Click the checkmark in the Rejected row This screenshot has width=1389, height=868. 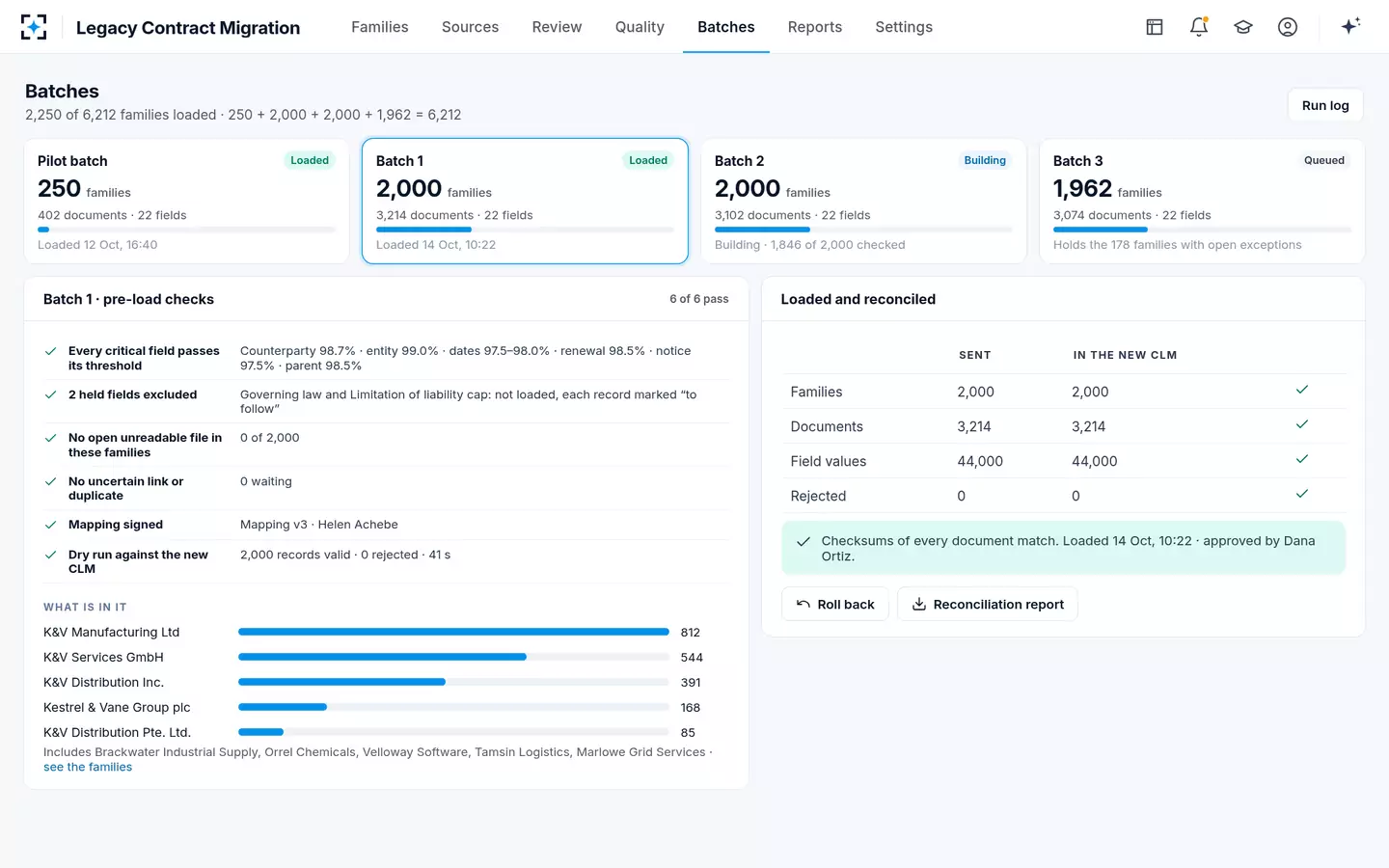click(1302, 494)
